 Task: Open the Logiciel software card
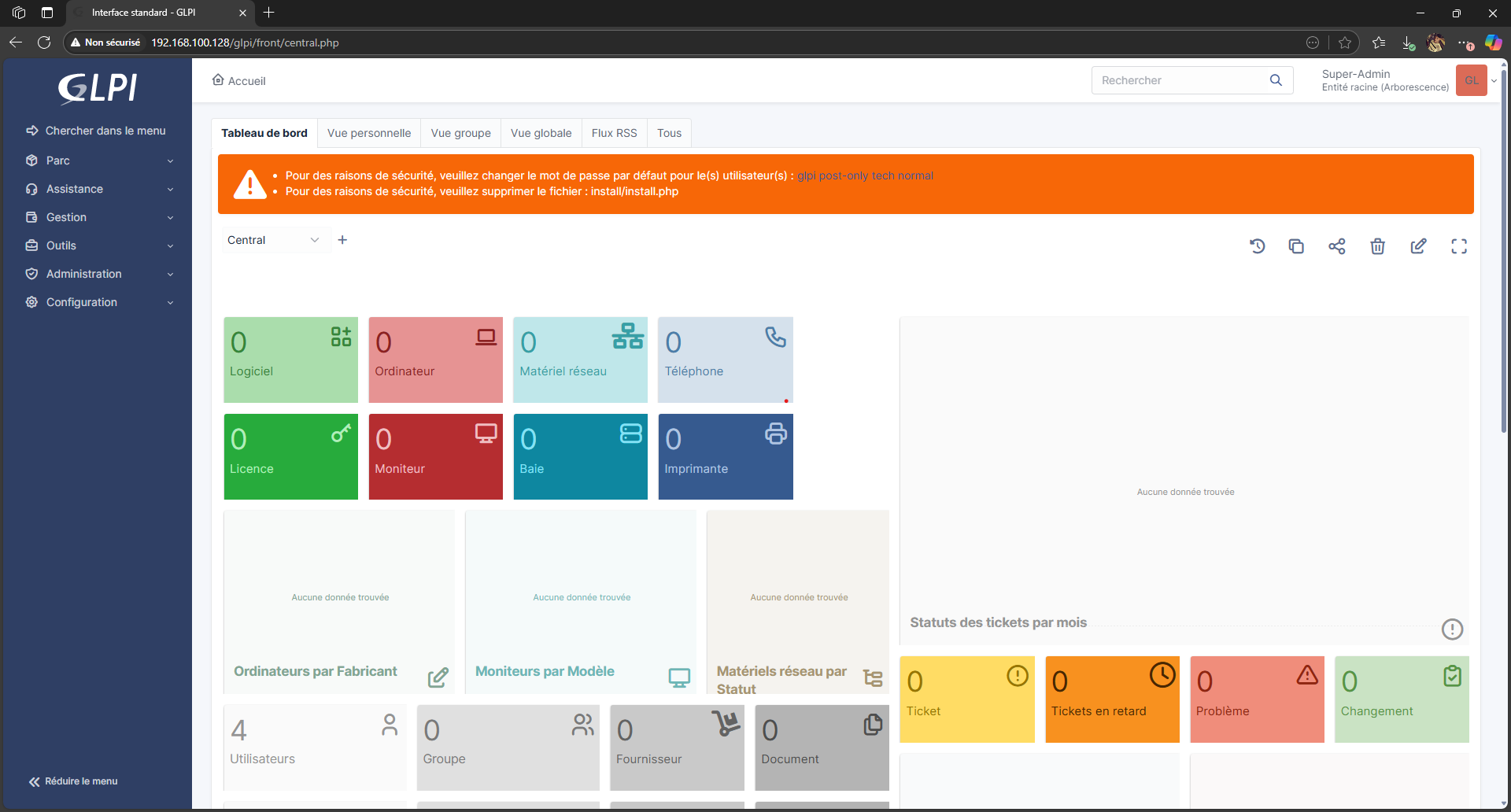(x=291, y=360)
